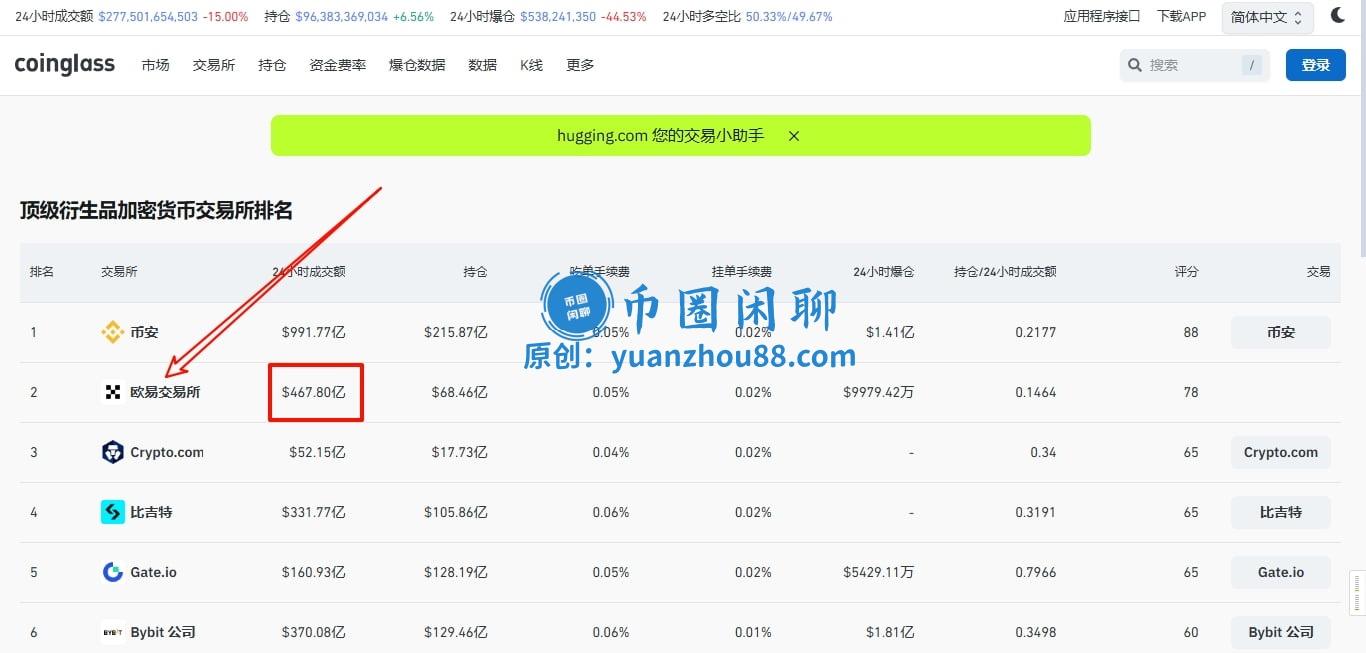Expand the 更多 menu
Image resolution: width=1366 pixels, height=653 pixels.
[580, 65]
